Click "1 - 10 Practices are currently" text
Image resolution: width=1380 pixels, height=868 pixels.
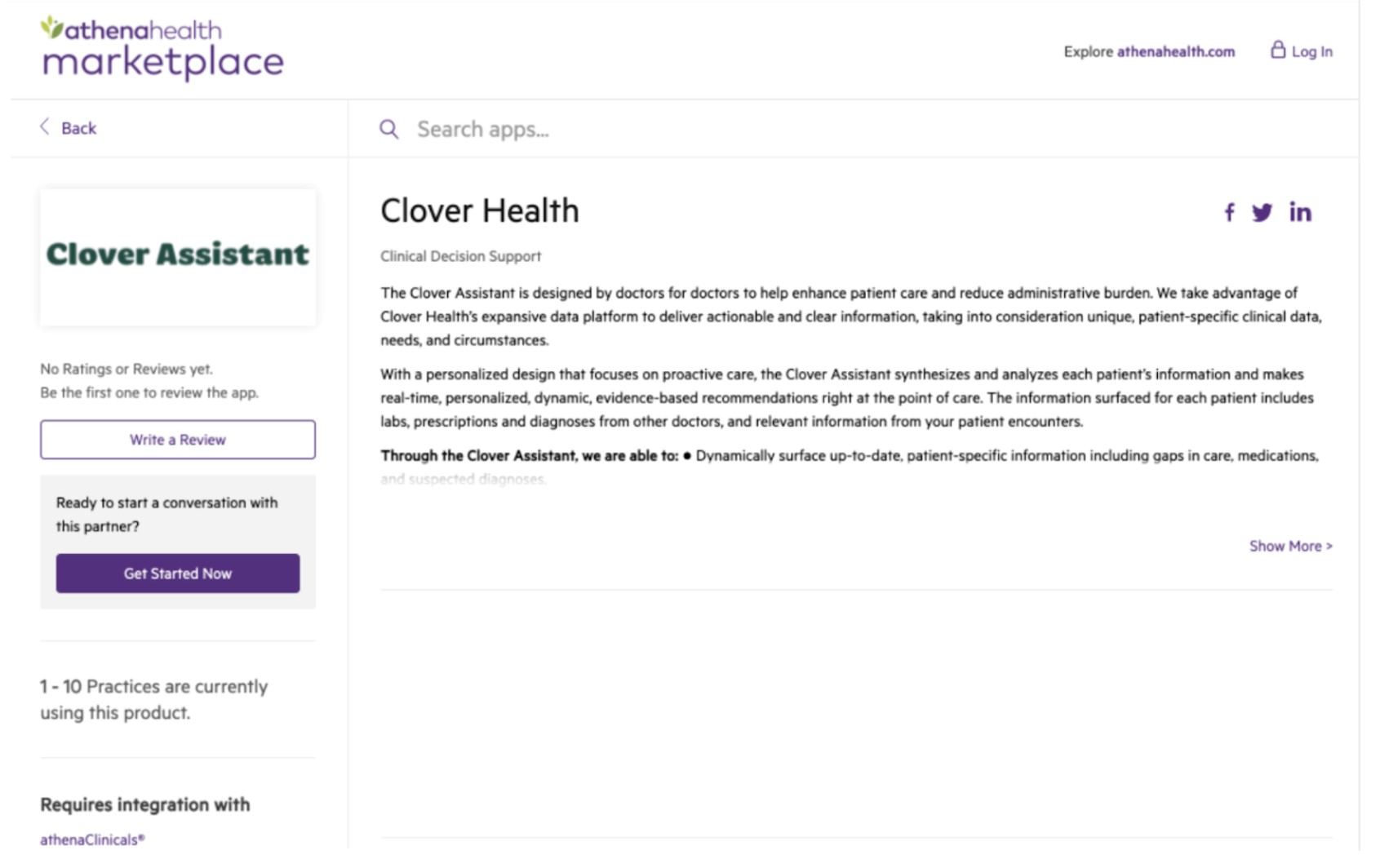coord(154,687)
